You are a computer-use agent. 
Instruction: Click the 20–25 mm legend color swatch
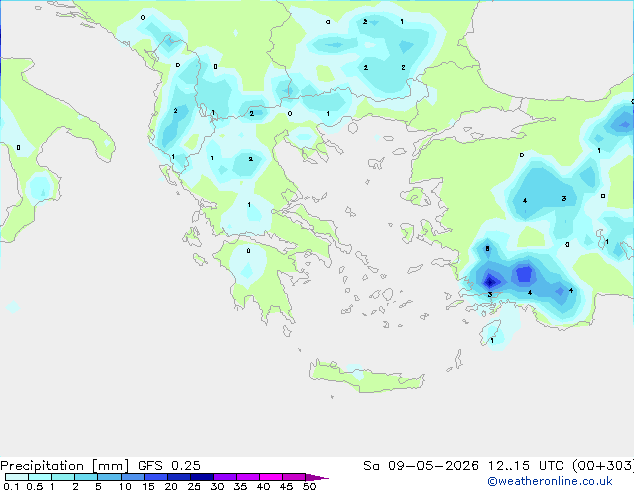point(179,477)
